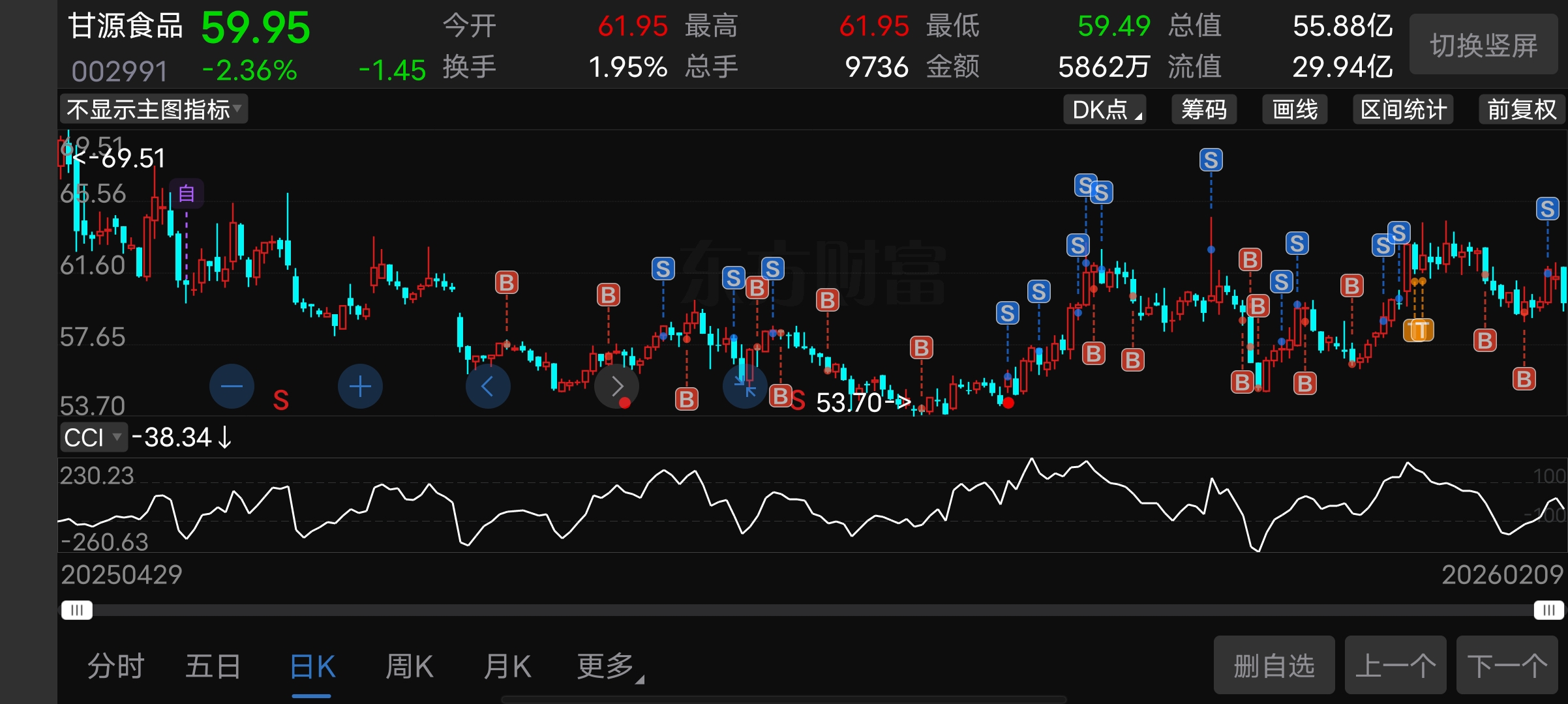The height and width of the screenshot is (704, 1568).
Task: Go to next stock with 下一个
Action: [x=1507, y=666]
